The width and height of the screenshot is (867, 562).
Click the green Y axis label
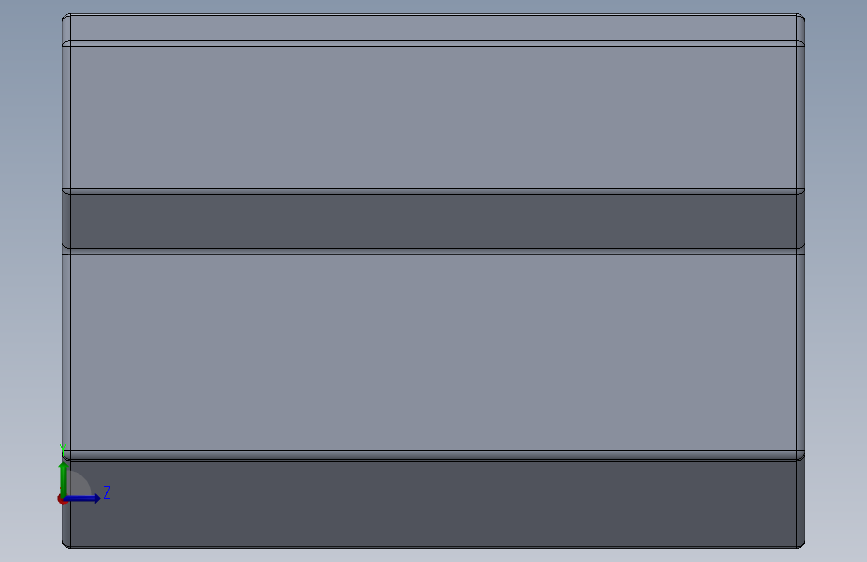[x=63, y=450]
